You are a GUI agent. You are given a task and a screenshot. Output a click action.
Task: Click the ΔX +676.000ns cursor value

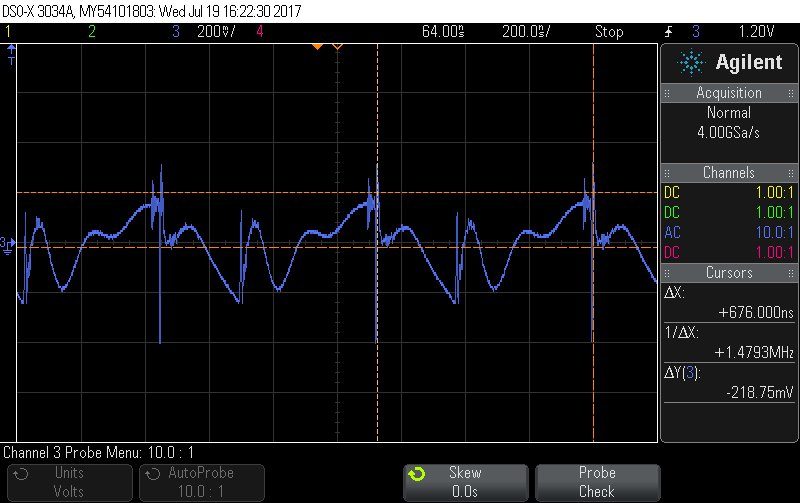pos(756,312)
